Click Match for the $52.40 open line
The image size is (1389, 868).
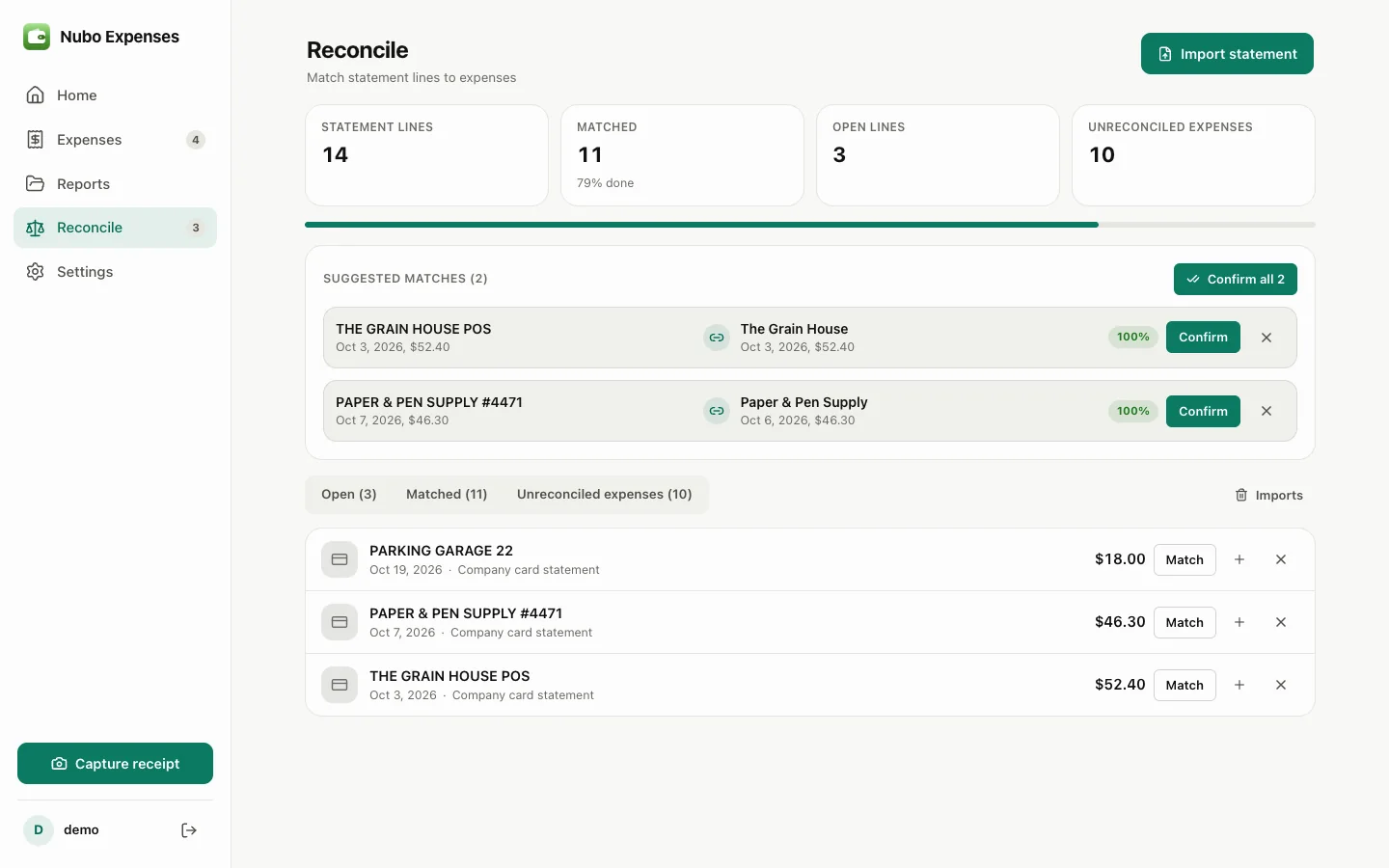pyautogui.click(x=1185, y=685)
